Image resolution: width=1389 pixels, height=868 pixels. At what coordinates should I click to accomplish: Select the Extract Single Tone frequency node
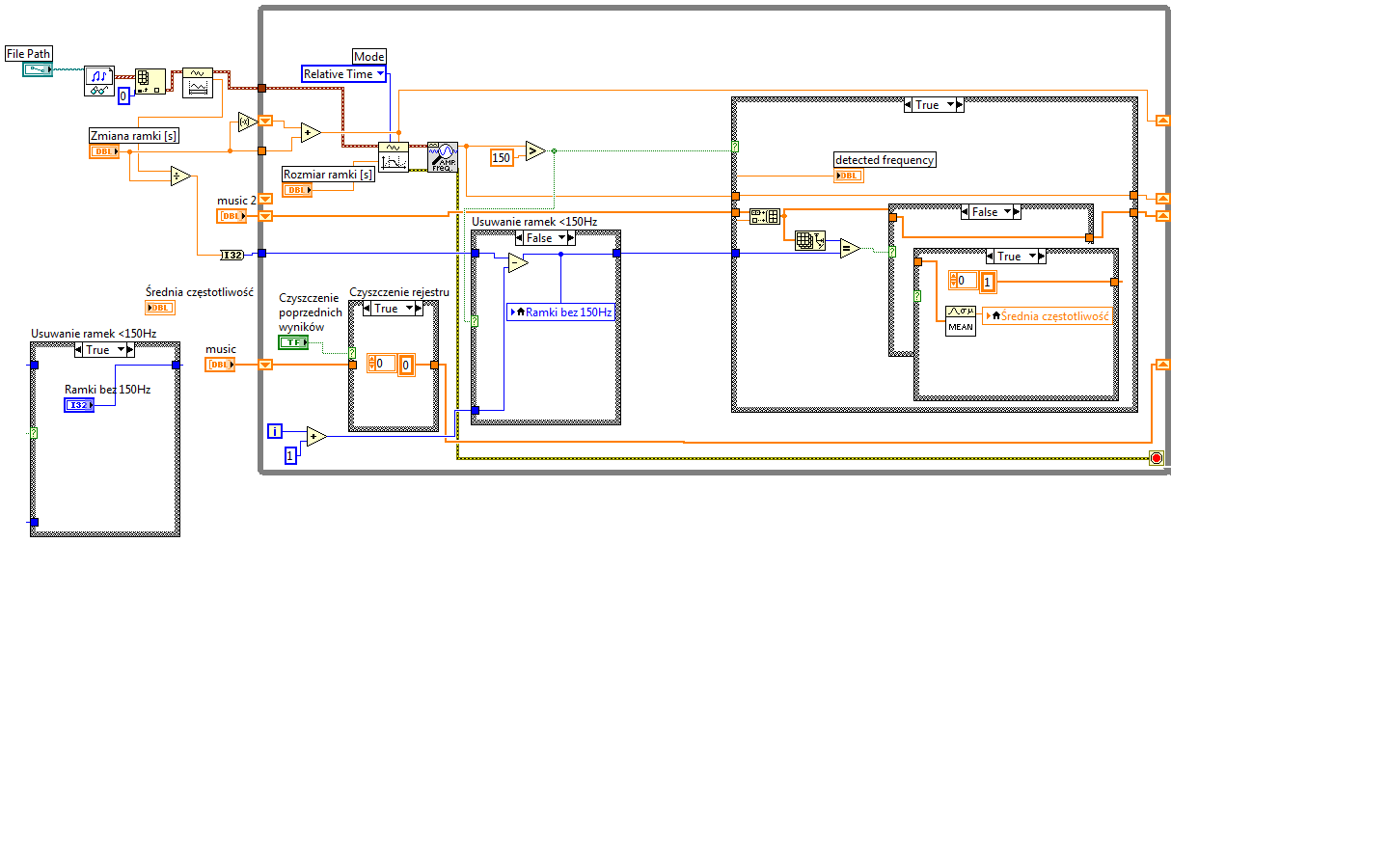click(x=443, y=157)
